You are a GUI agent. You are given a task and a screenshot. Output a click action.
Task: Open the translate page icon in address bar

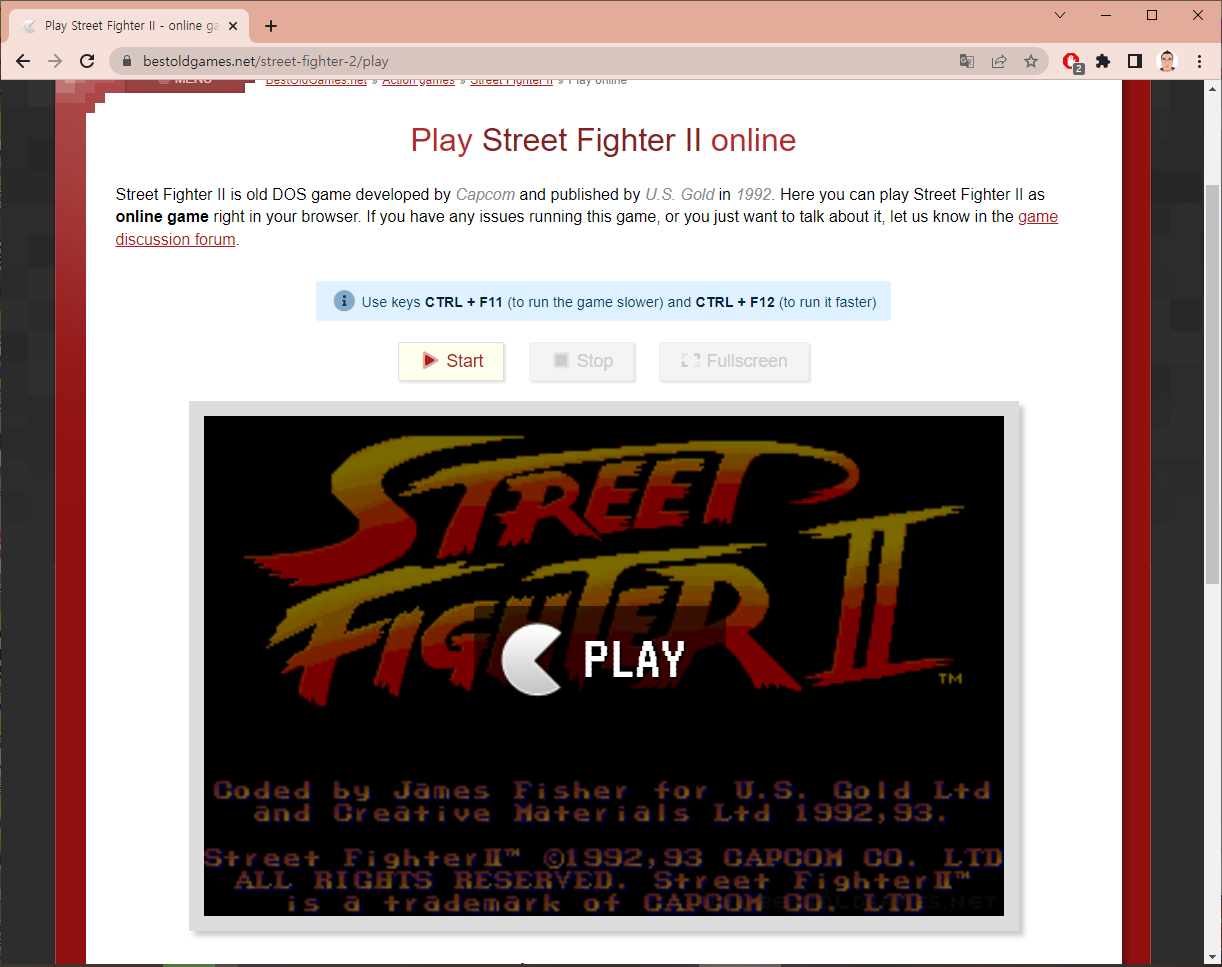[967, 61]
